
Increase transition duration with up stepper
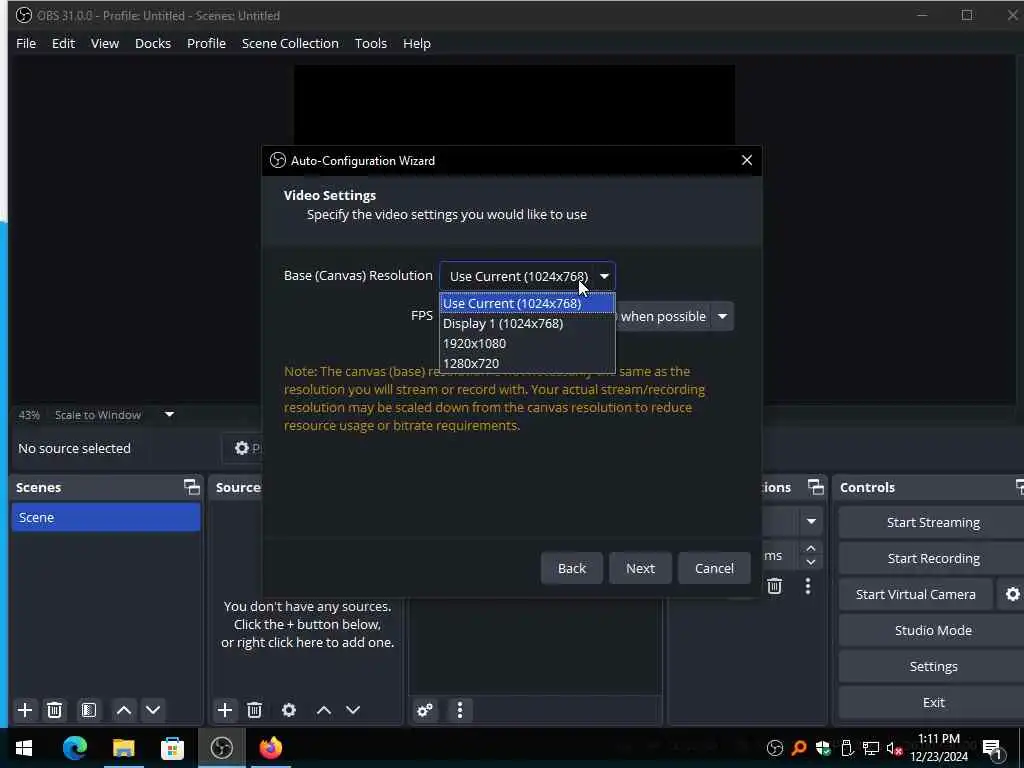coord(811,549)
